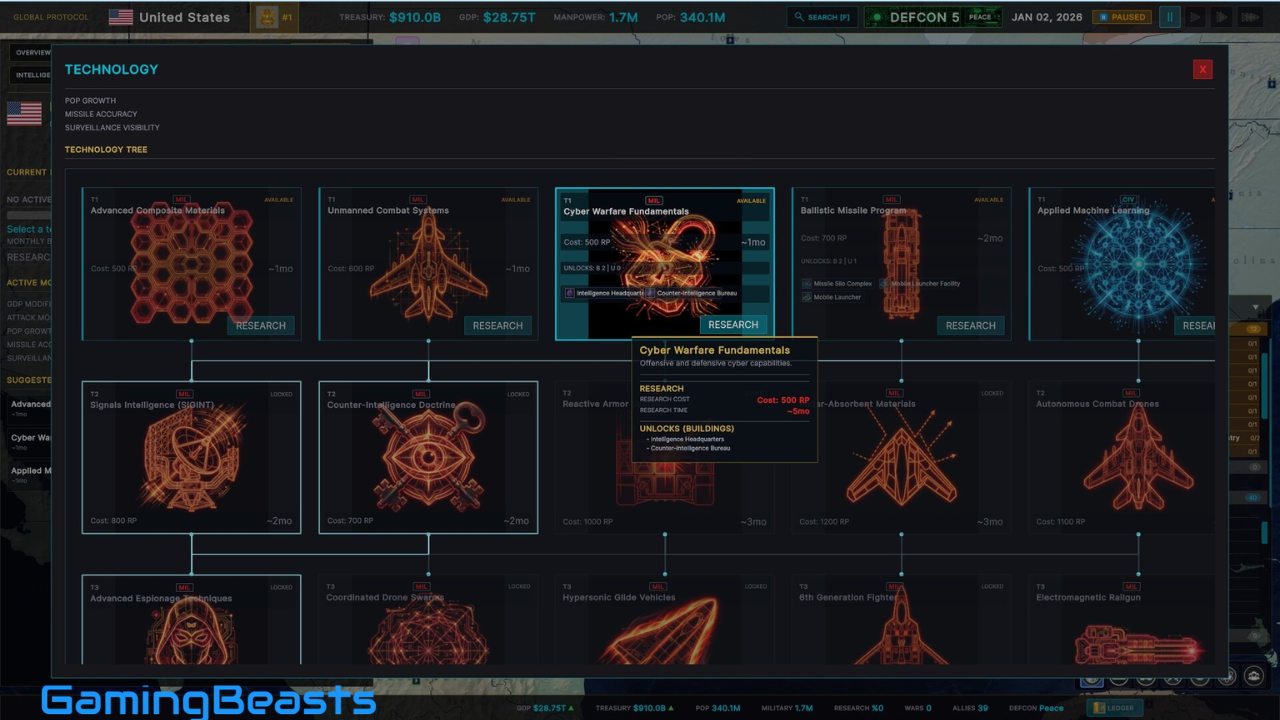Select the Autonomous Combat Drones icon
Screen dimensions: 1280x720
[1138, 459]
